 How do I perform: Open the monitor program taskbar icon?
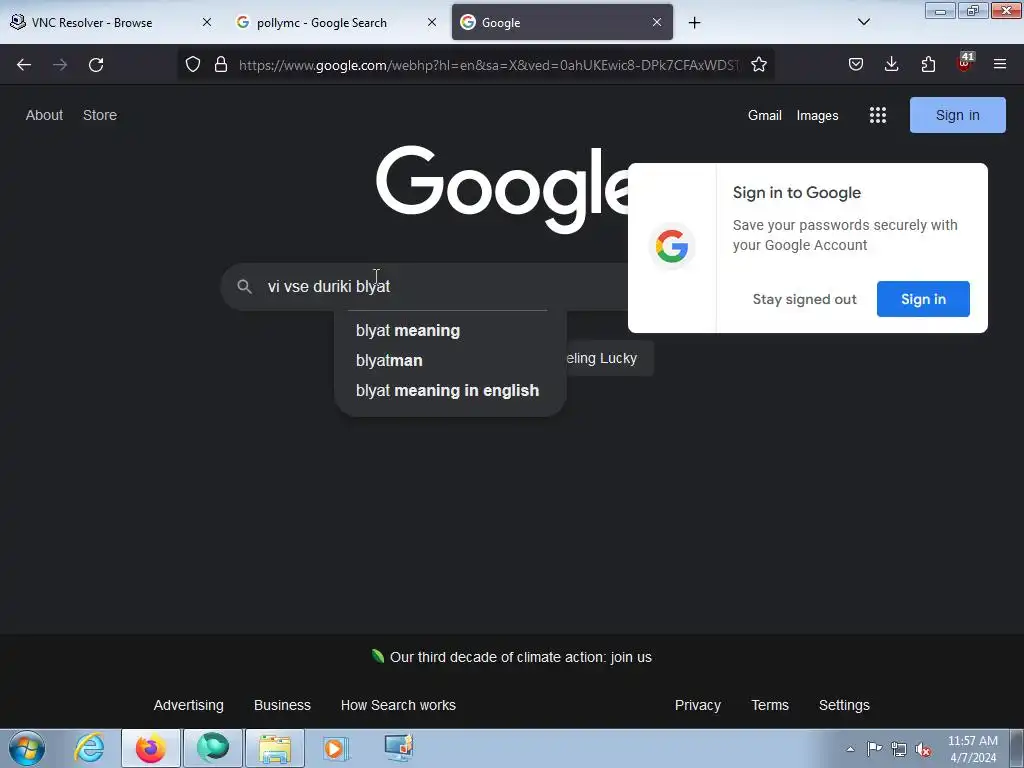[398, 748]
